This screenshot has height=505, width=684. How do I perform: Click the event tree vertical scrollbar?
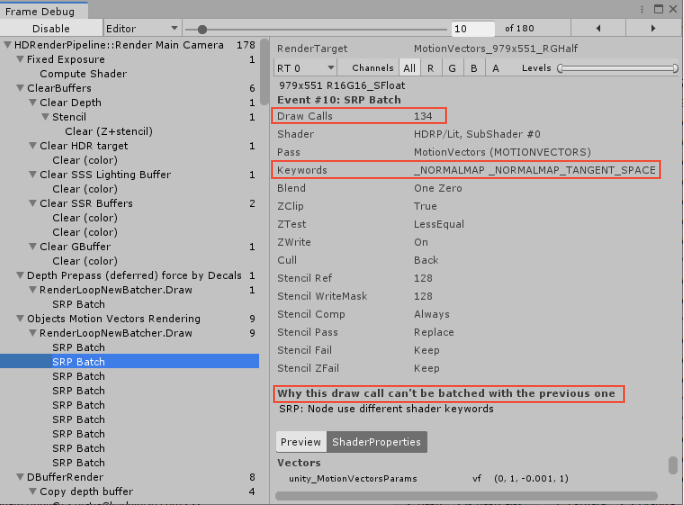(264, 72)
